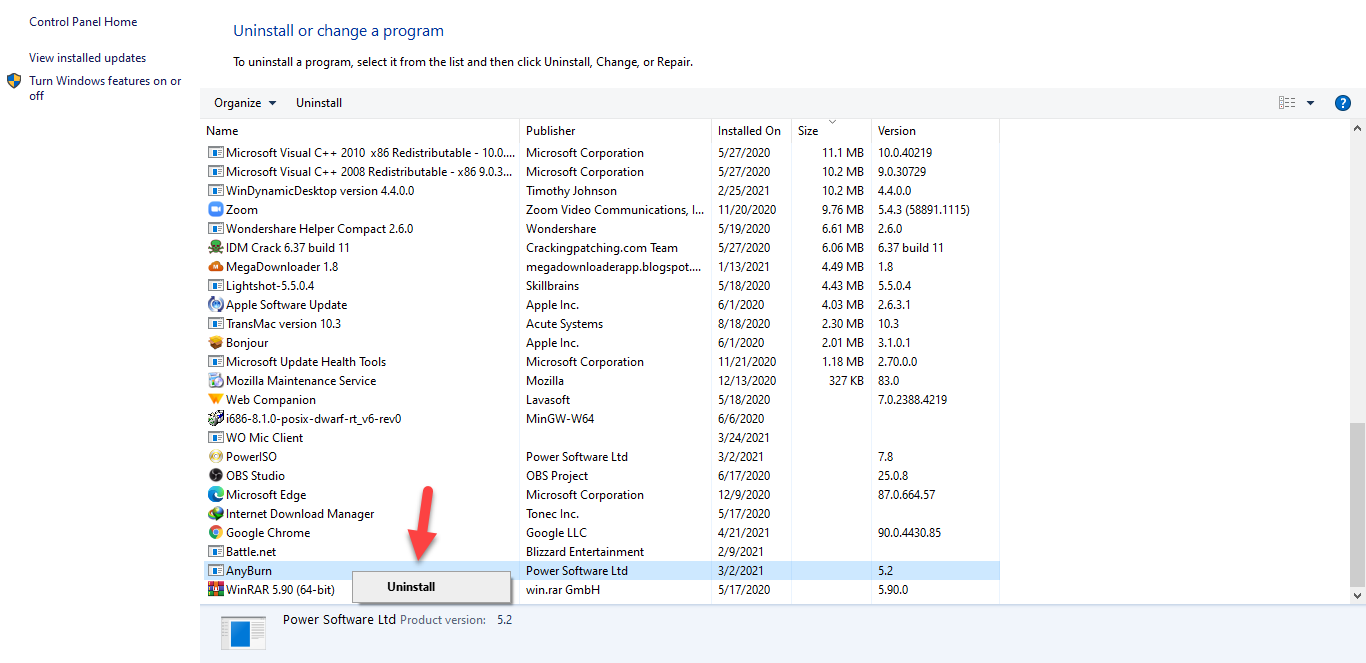Sort list by the Size column header
Image resolution: width=1366 pixels, height=663 pixels.
point(808,131)
